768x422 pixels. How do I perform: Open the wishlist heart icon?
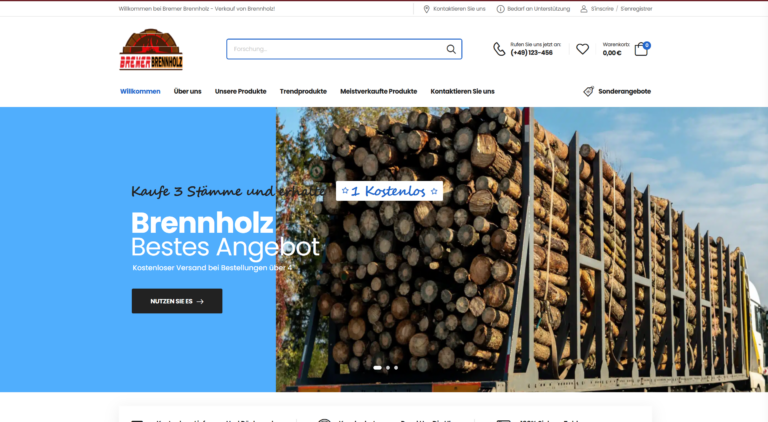point(582,49)
